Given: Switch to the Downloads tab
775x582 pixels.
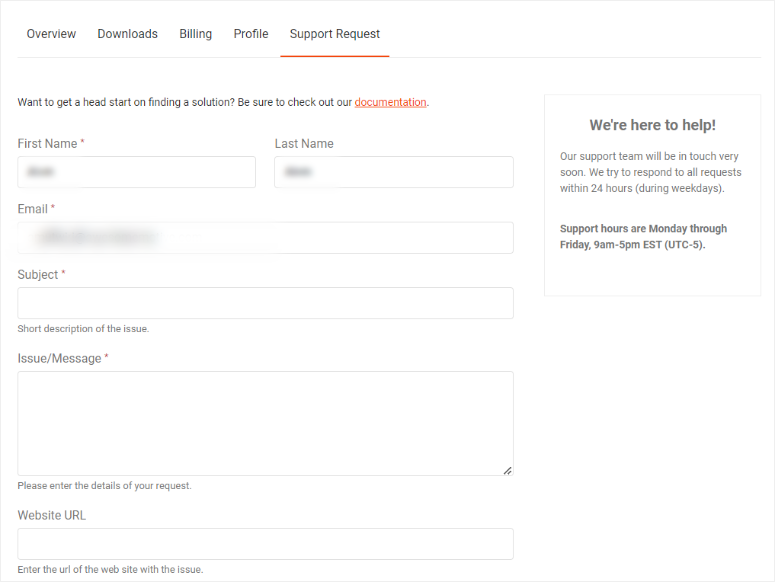Looking at the screenshot, I should click(x=128, y=34).
